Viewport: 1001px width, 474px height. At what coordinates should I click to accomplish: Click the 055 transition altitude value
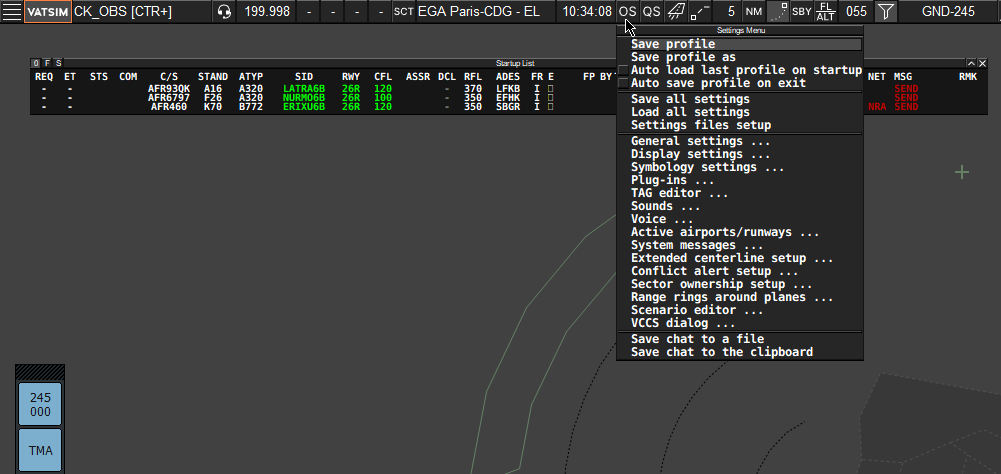(x=856, y=11)
